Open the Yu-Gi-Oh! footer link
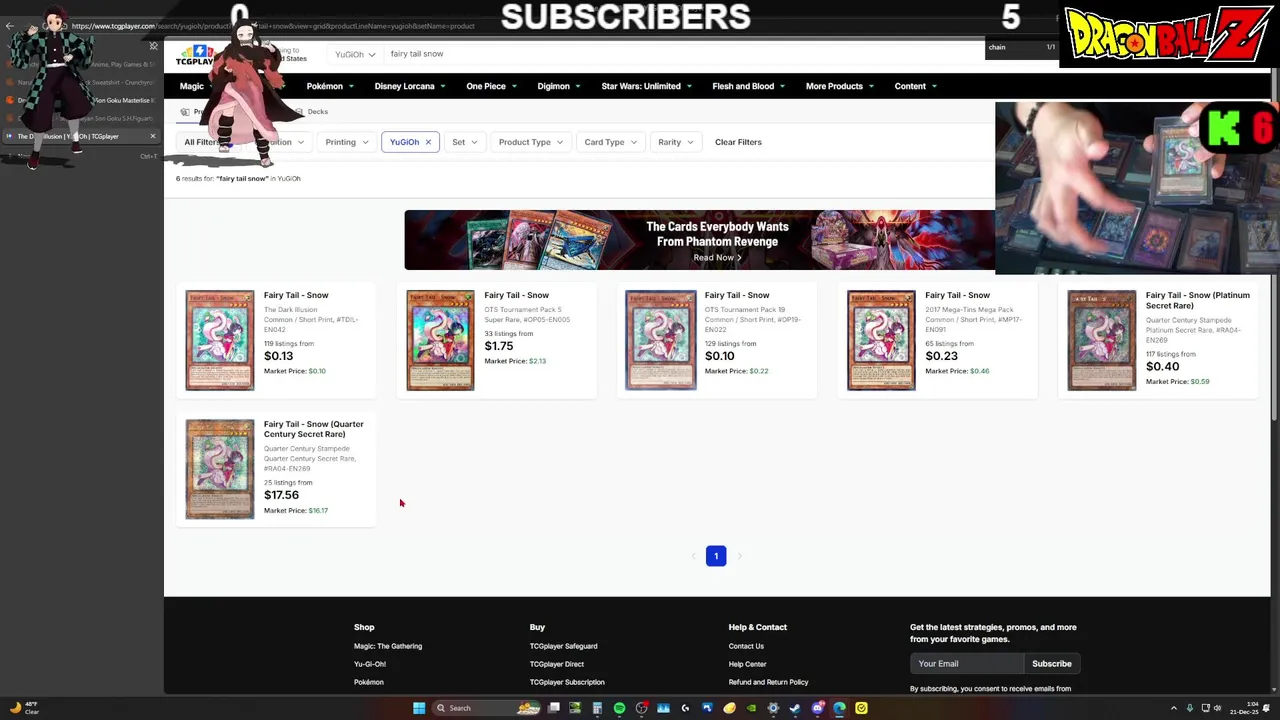This screenshot has width=1280, height=720. [x=369, y=664]
